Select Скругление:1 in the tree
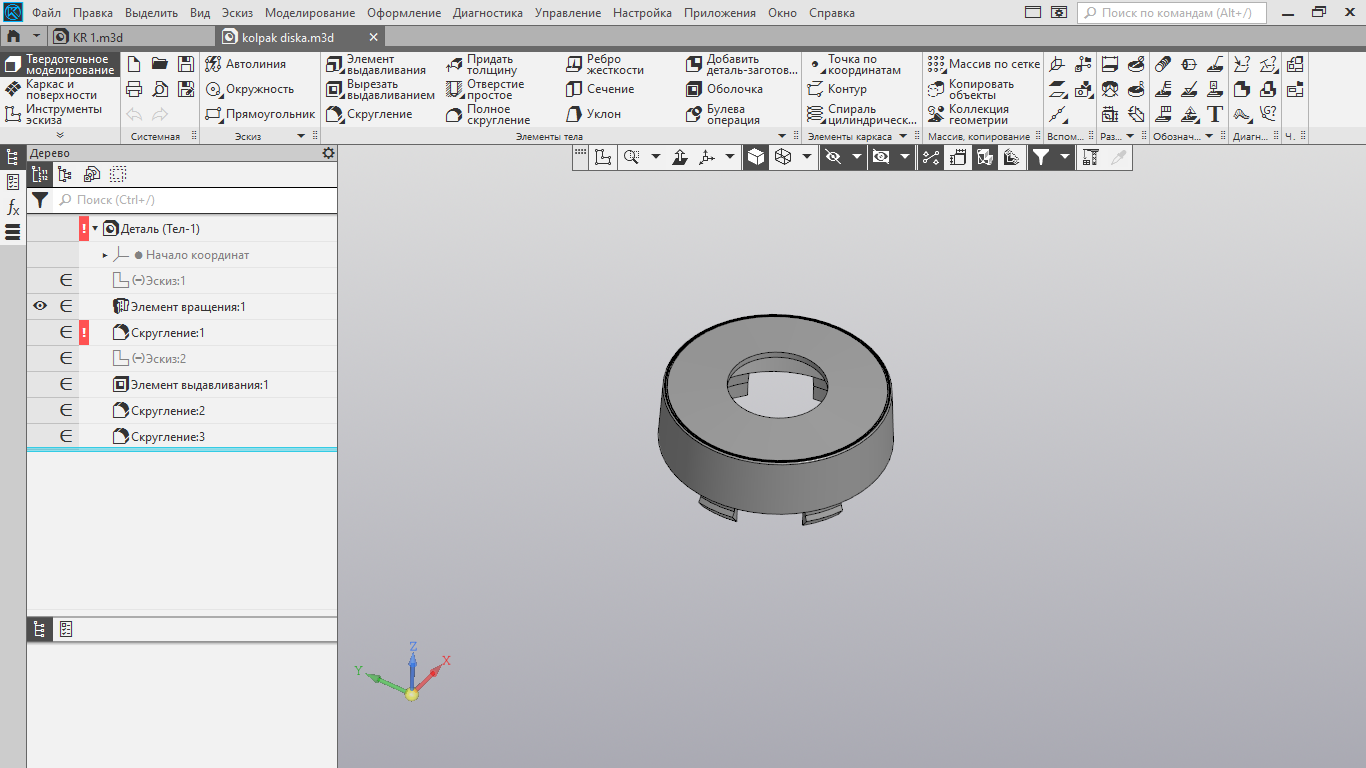Image resolution: width=1366 pixels, height=768 pixels. 167,333
